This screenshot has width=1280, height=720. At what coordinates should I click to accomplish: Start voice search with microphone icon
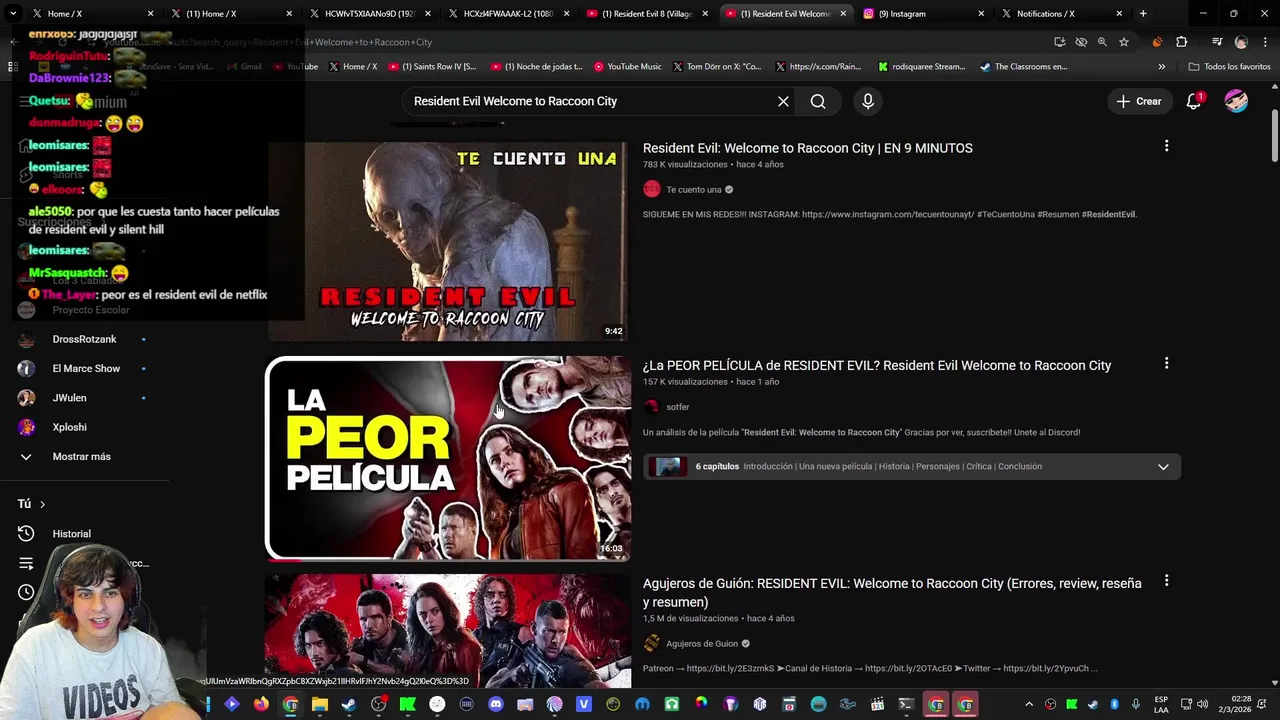tap(868, 101)
